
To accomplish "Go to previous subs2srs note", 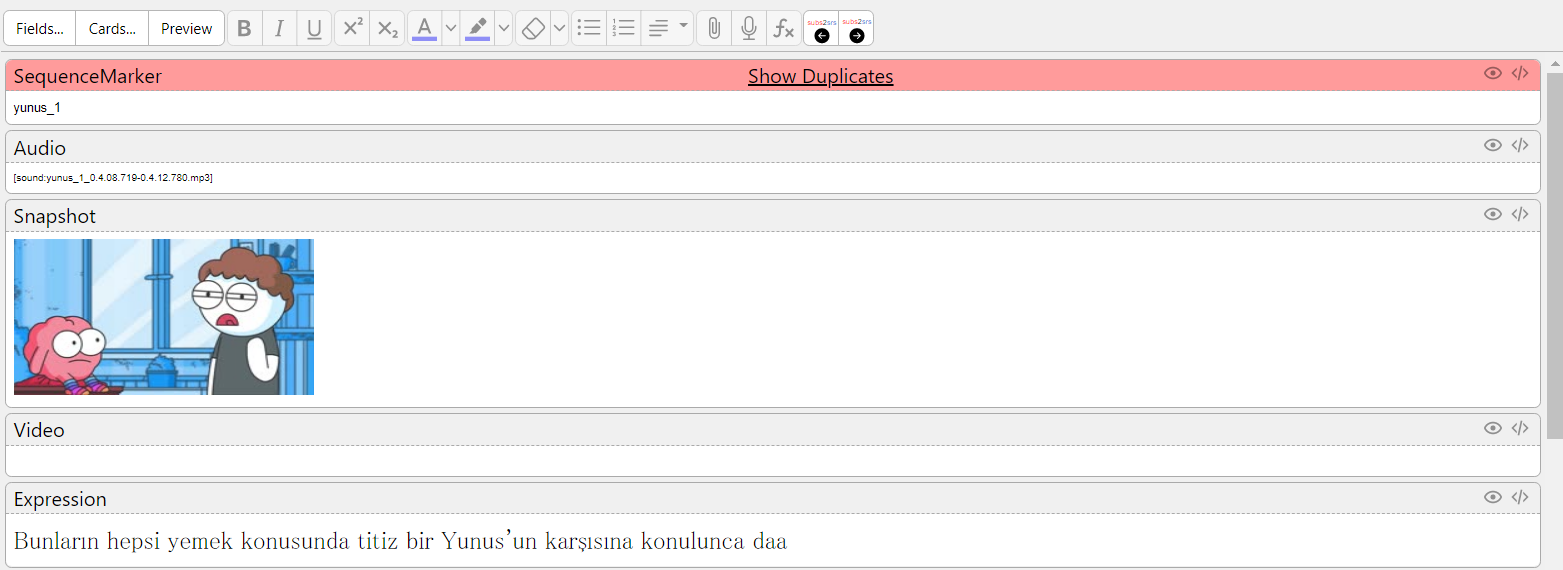I will tap(822, 29).
